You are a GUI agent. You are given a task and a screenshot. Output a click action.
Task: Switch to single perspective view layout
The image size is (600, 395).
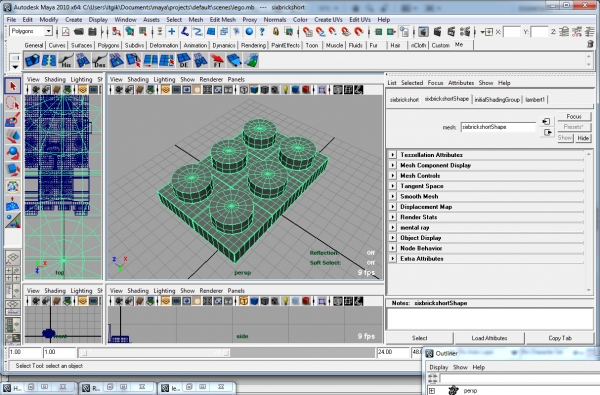pyautogui.click(x=13, y=258)
